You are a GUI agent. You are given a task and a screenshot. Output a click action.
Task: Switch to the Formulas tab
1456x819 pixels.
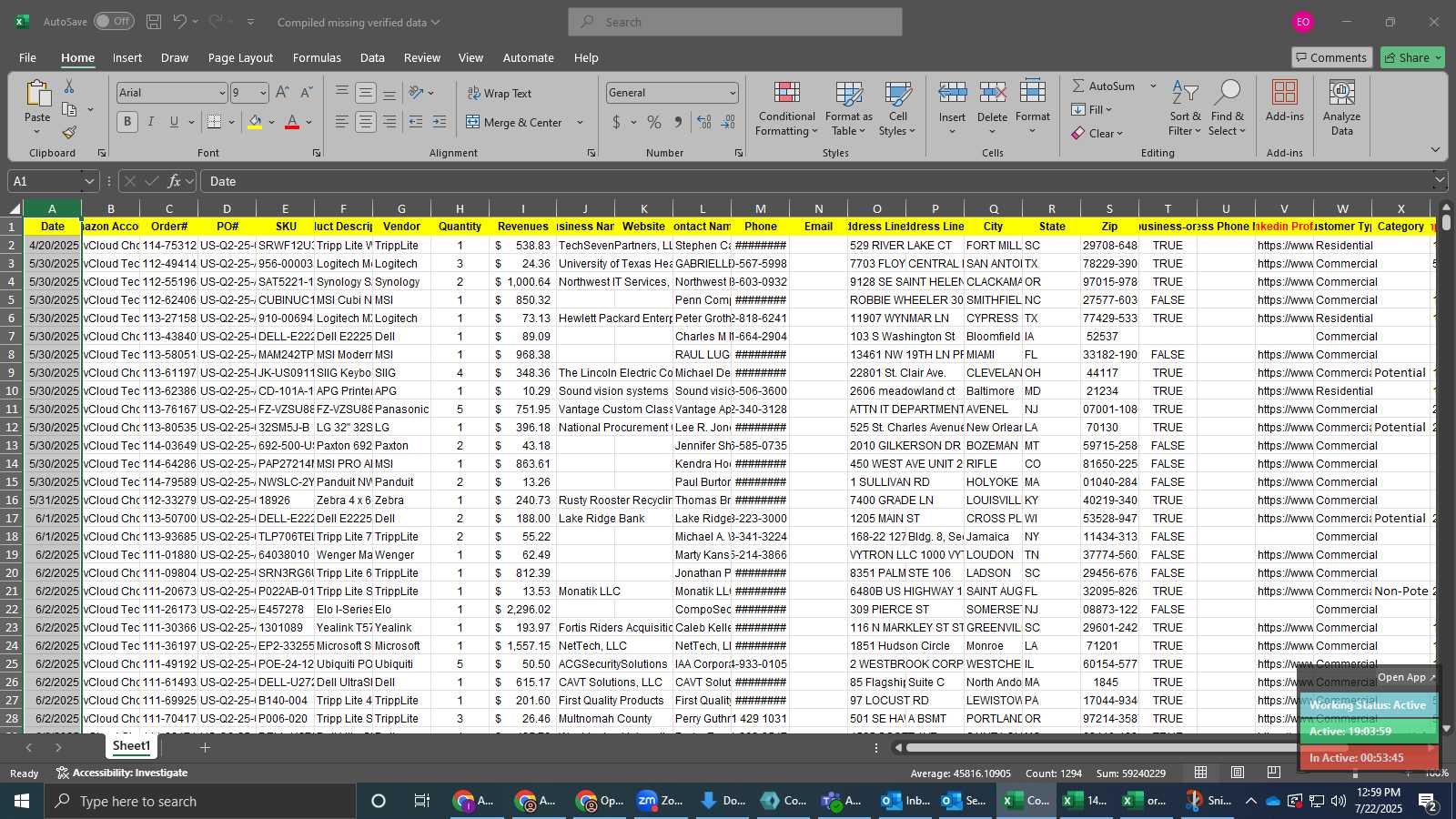tap(317, 57)
